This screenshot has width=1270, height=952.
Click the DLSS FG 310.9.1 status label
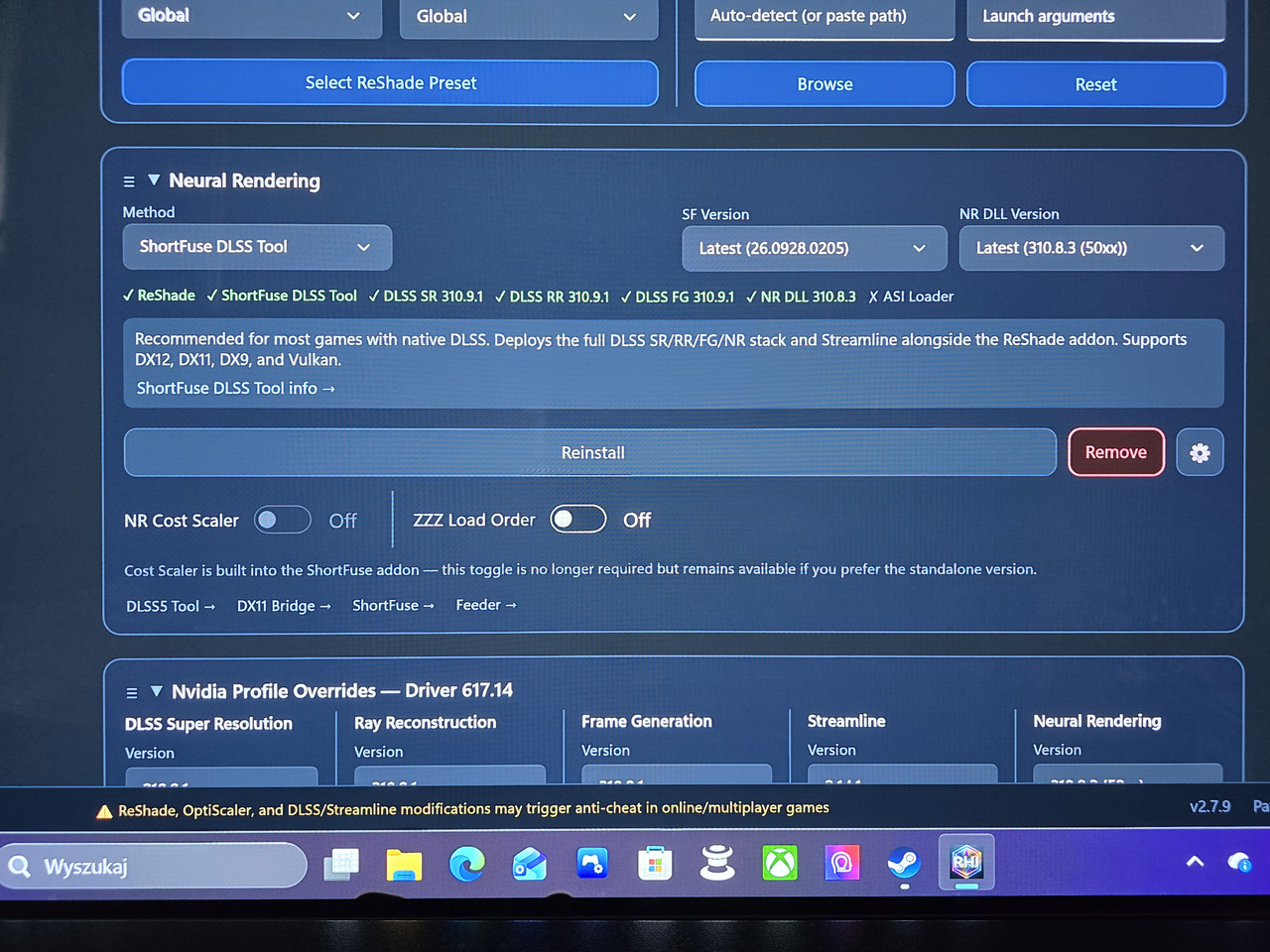click(678, 297)
